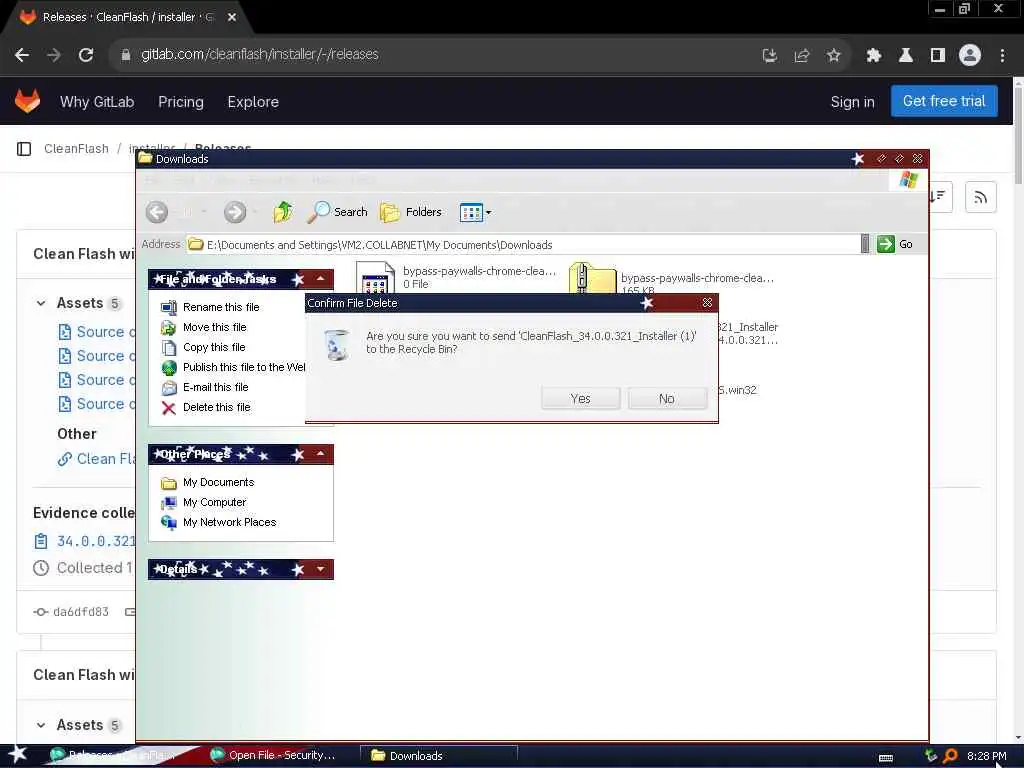Bookmark this page with the star icon
This screenshot has height=768, width=1024.
pos(833,56)
